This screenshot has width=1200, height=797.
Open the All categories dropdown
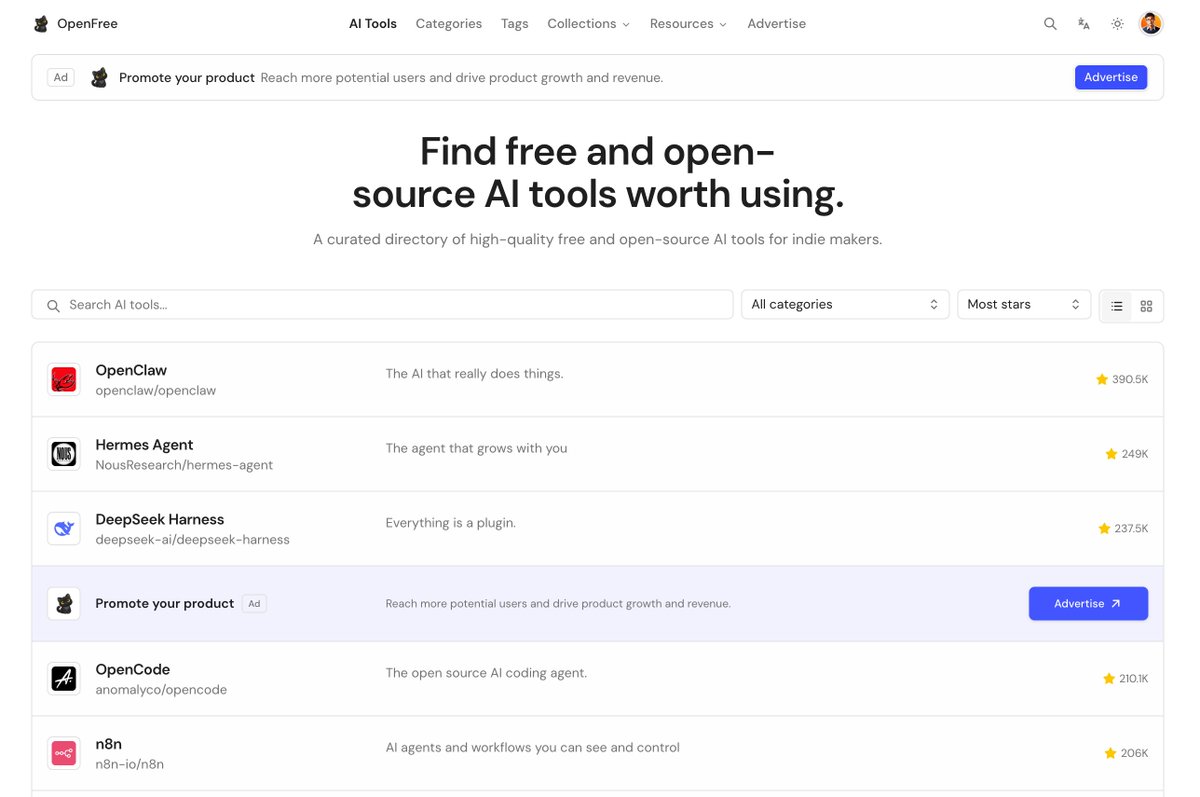(x=845, y=305)
